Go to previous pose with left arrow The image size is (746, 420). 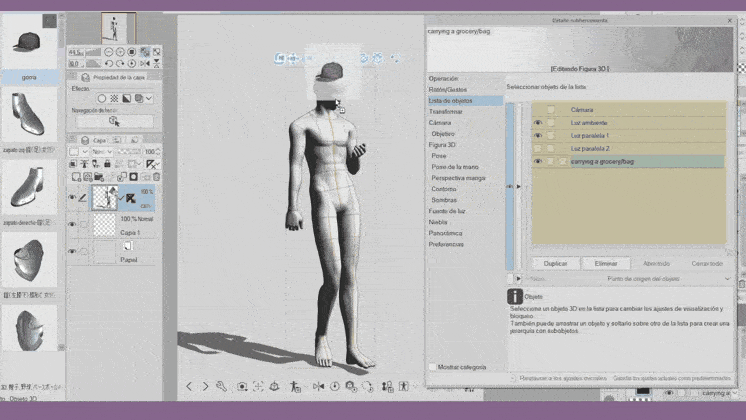[x=189, y=386]
